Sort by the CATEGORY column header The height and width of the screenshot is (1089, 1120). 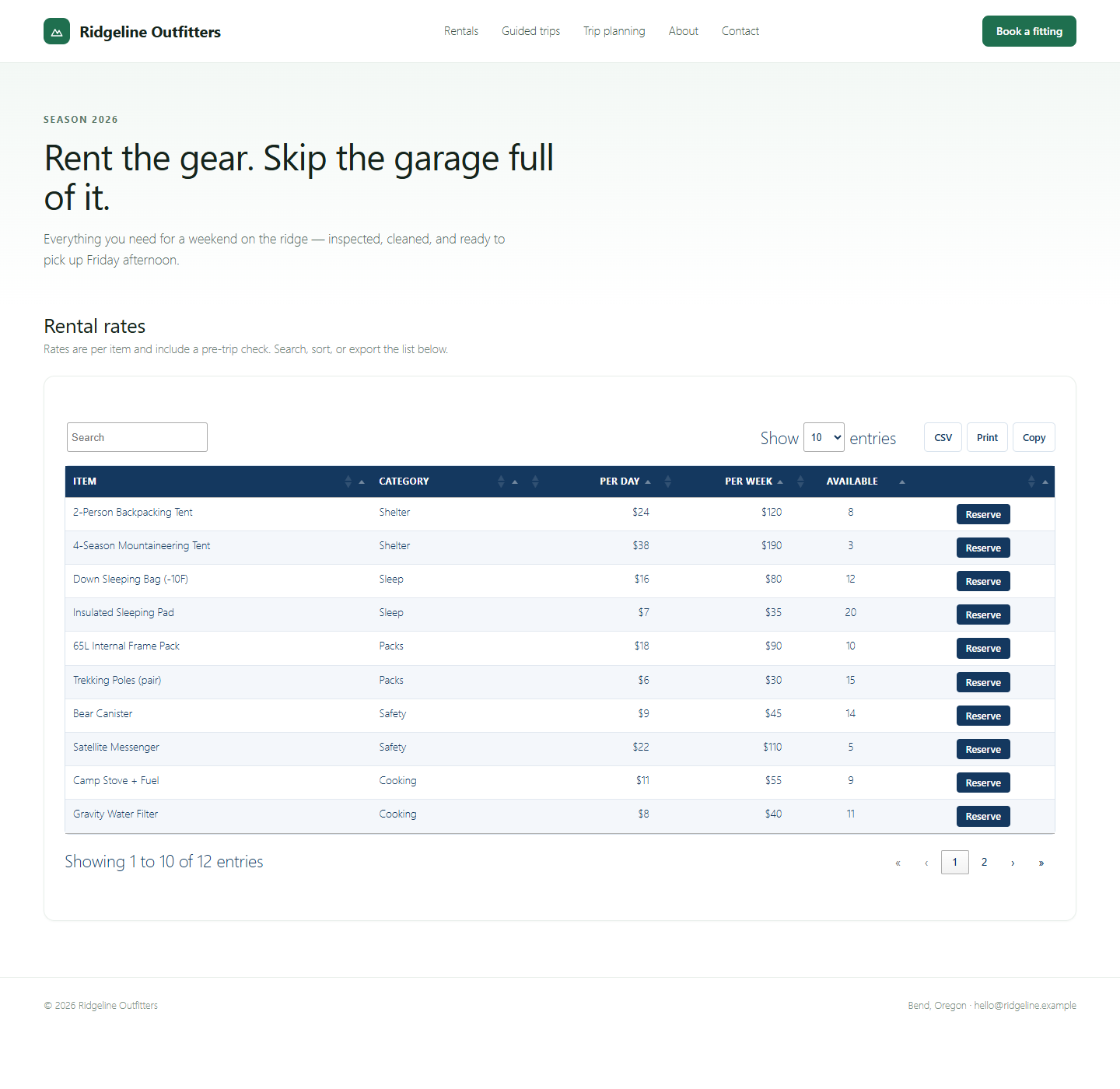click(x=447, y=481)
